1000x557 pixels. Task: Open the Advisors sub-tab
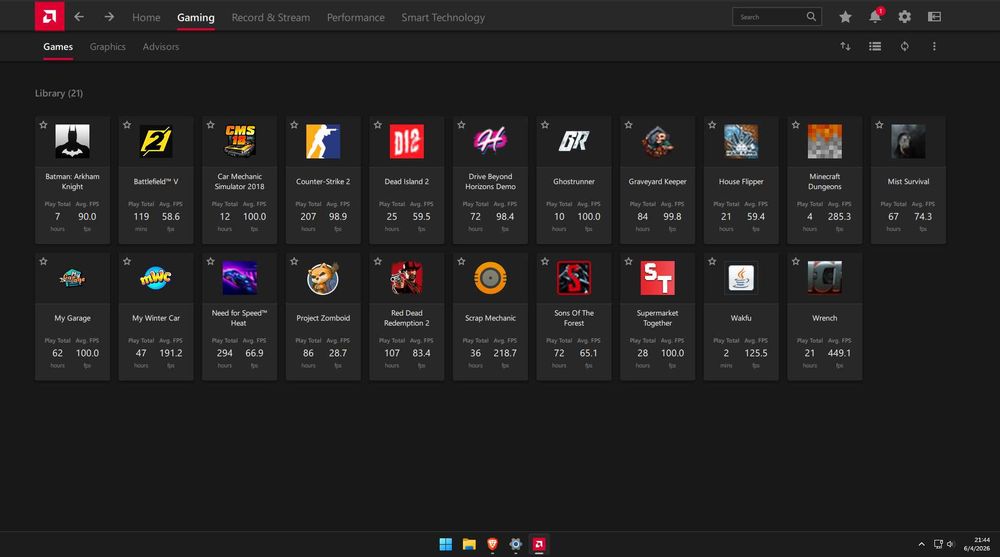(161, 47)
